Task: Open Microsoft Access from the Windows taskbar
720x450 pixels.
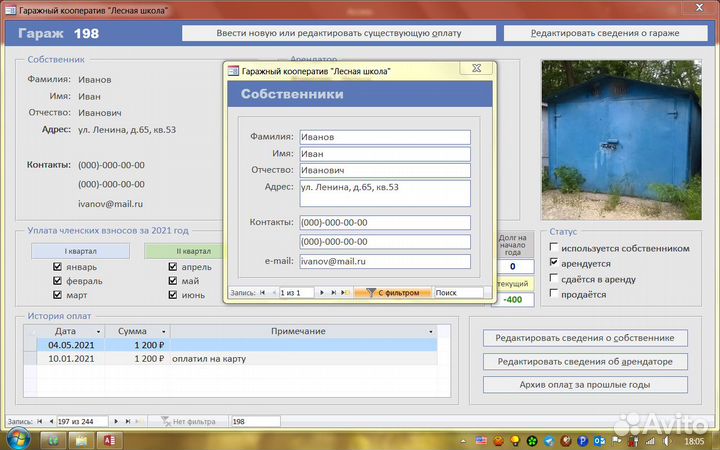Action: coord(108,440)
